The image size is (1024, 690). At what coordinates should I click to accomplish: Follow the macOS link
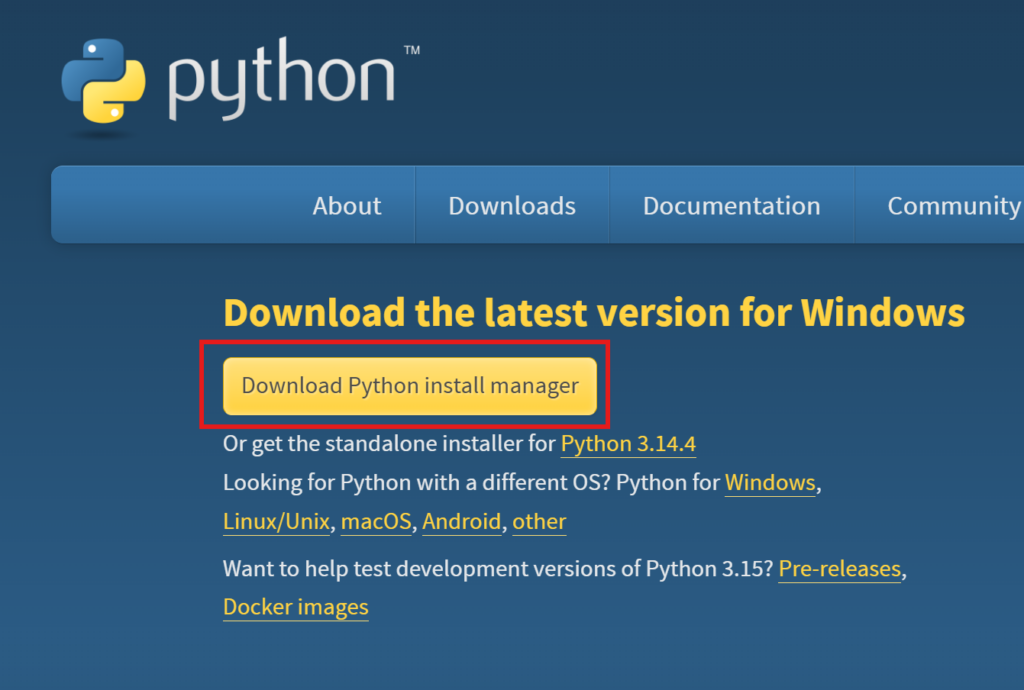pos(376,522)
